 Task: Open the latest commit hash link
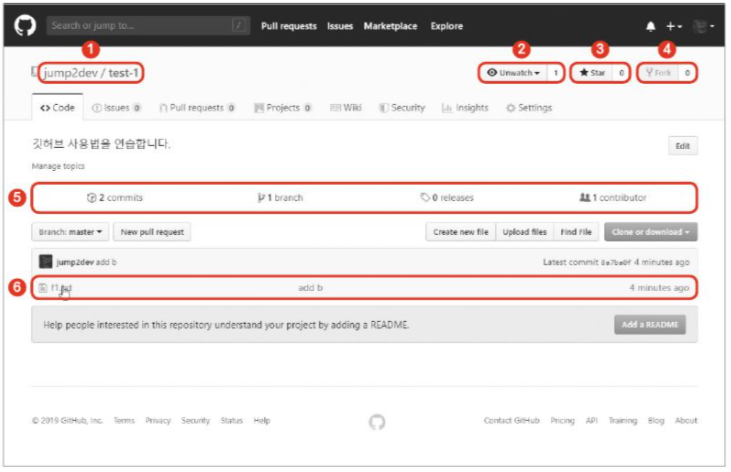click(615, 263)
